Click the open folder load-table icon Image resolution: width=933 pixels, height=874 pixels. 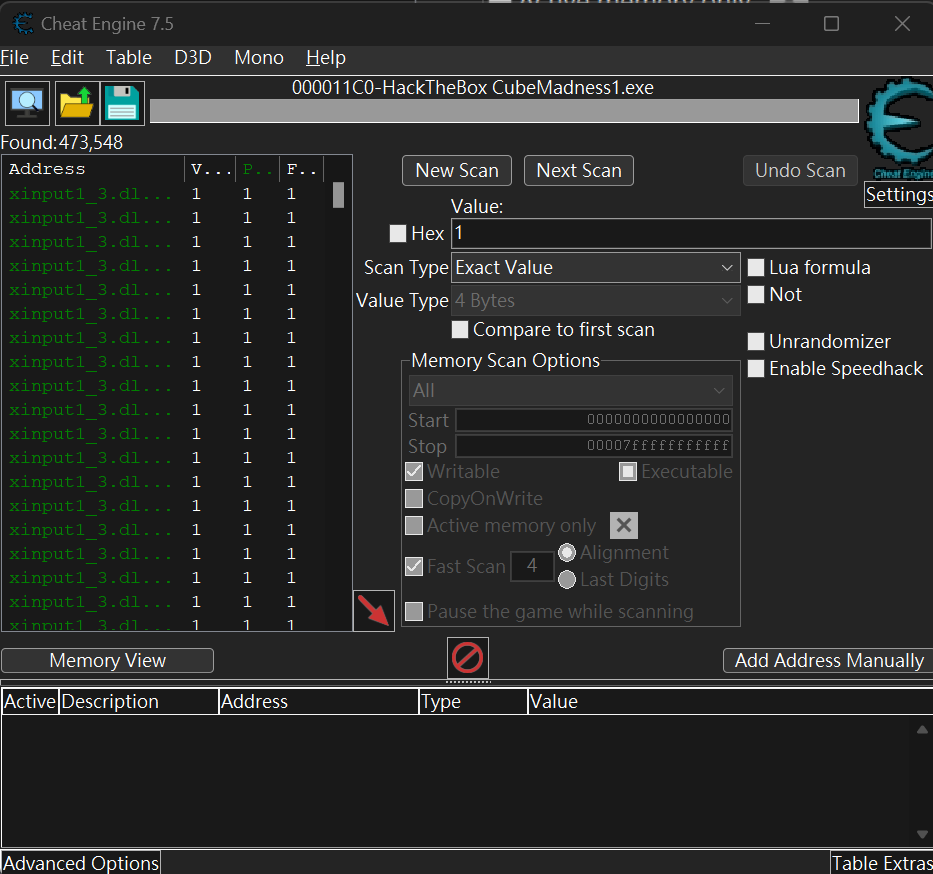click(x=77, y=104)
